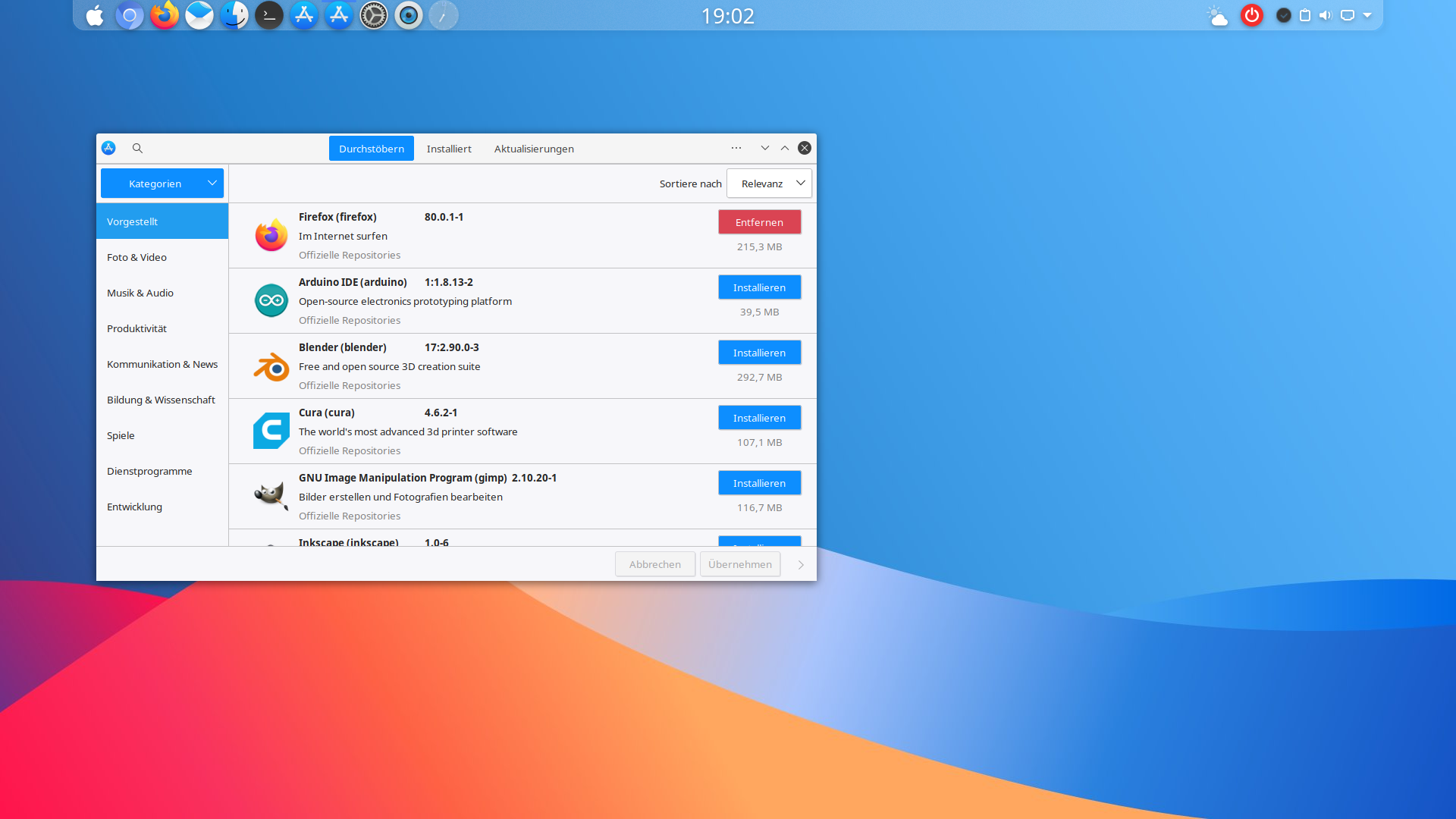Click the translucent clock panel icon
This screenshot has height=819, width=1456.
(x=444, y=15)
